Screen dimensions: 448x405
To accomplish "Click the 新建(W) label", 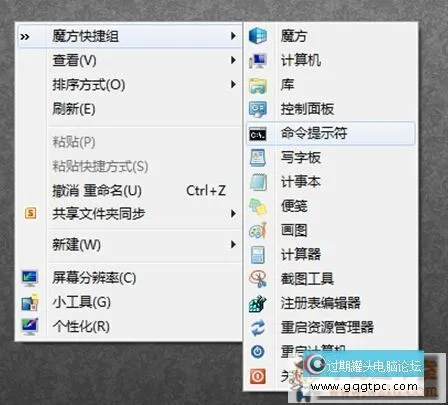I will [76, 245].
